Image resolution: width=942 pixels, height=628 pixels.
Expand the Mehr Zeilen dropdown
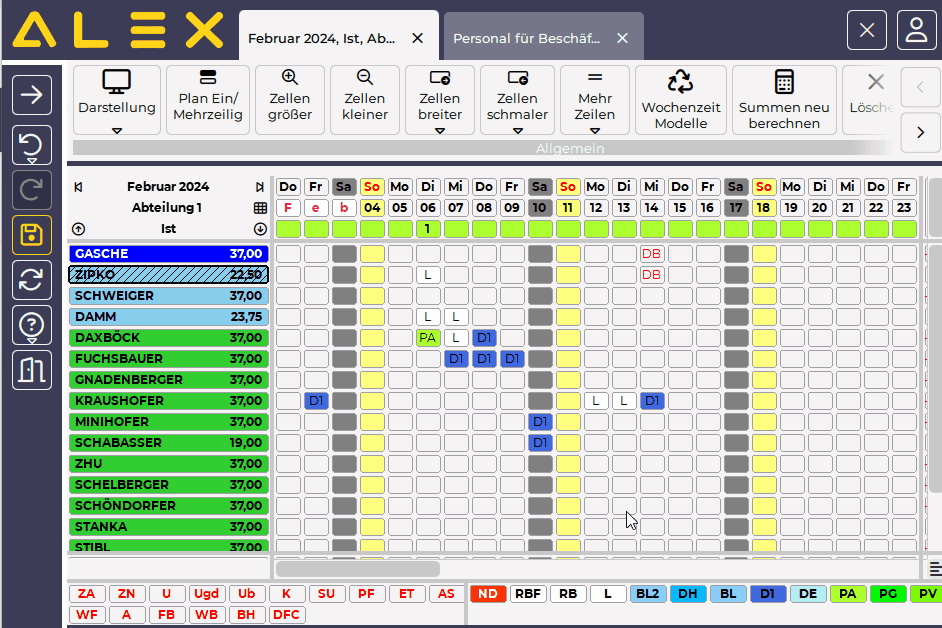point(595,100)
